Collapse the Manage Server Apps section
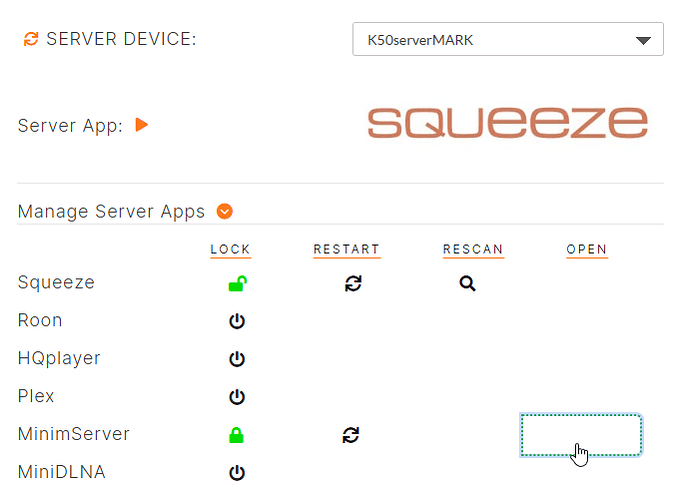Screen dimensions: 683x500 [x=225, y=211]
